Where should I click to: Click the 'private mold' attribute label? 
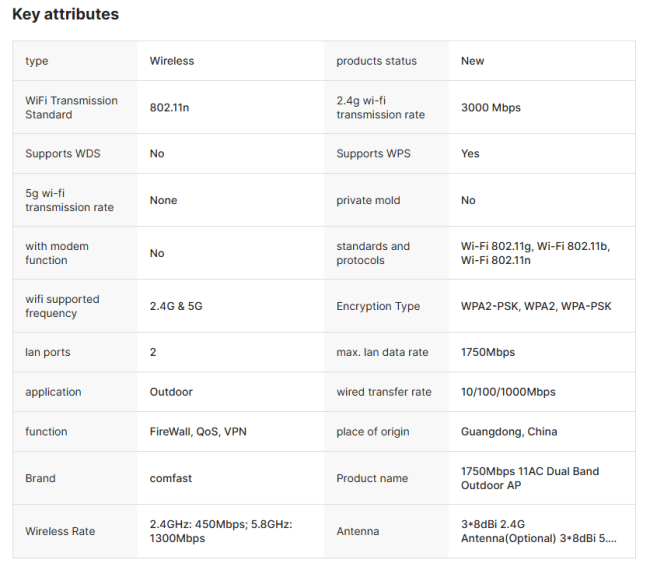[x=368, y=200]
